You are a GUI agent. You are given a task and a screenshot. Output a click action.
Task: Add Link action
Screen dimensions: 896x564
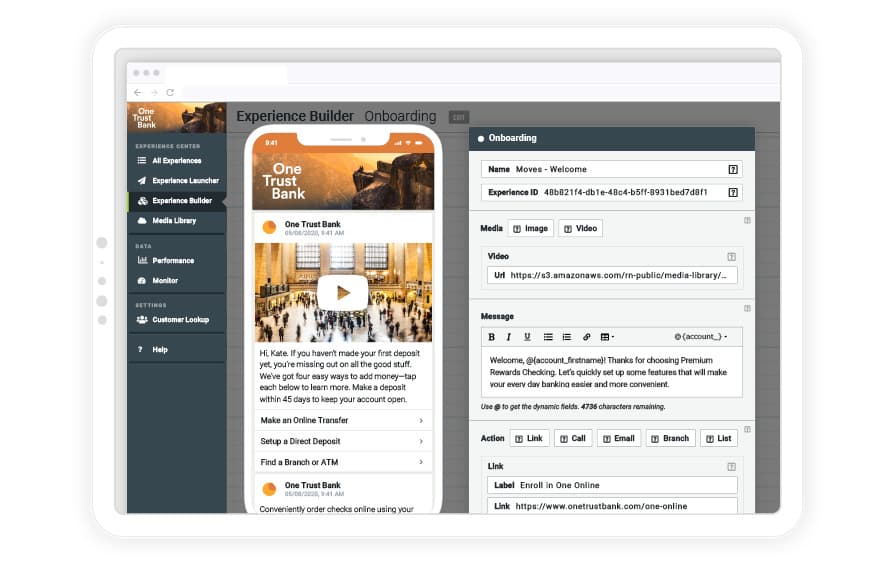(x=529, y=439)
